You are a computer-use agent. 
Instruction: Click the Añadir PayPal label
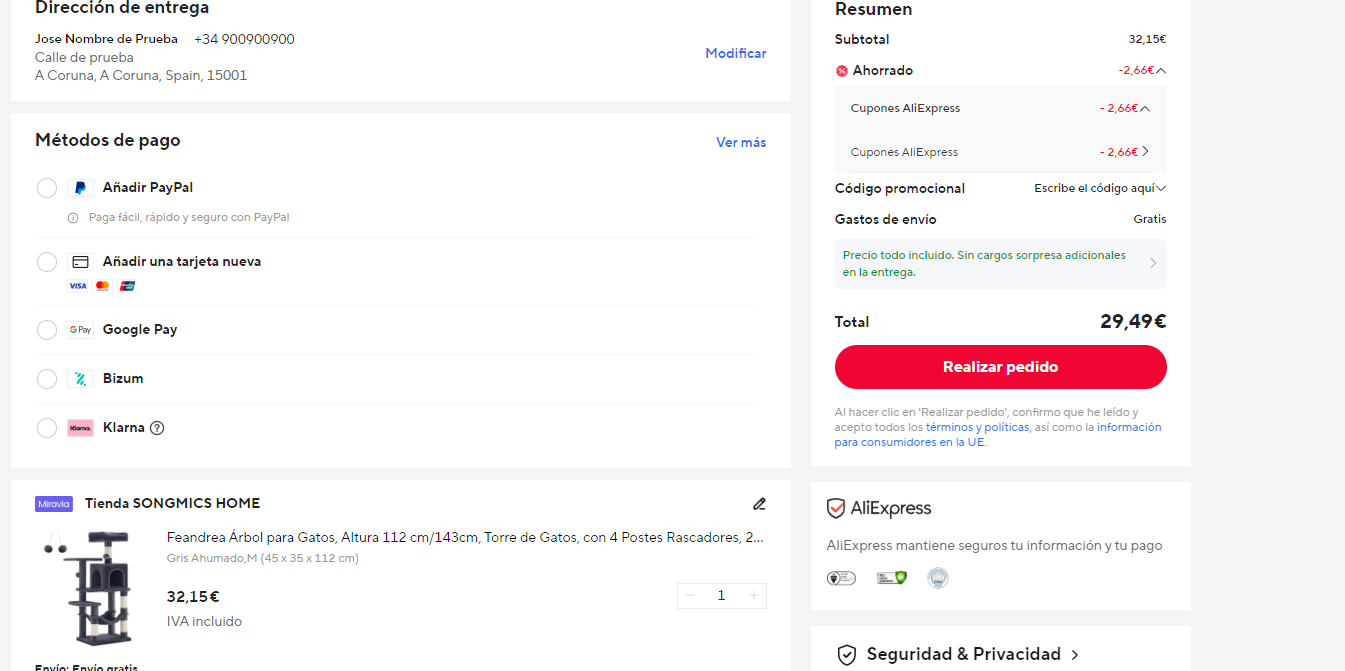(x=148, y=188)
